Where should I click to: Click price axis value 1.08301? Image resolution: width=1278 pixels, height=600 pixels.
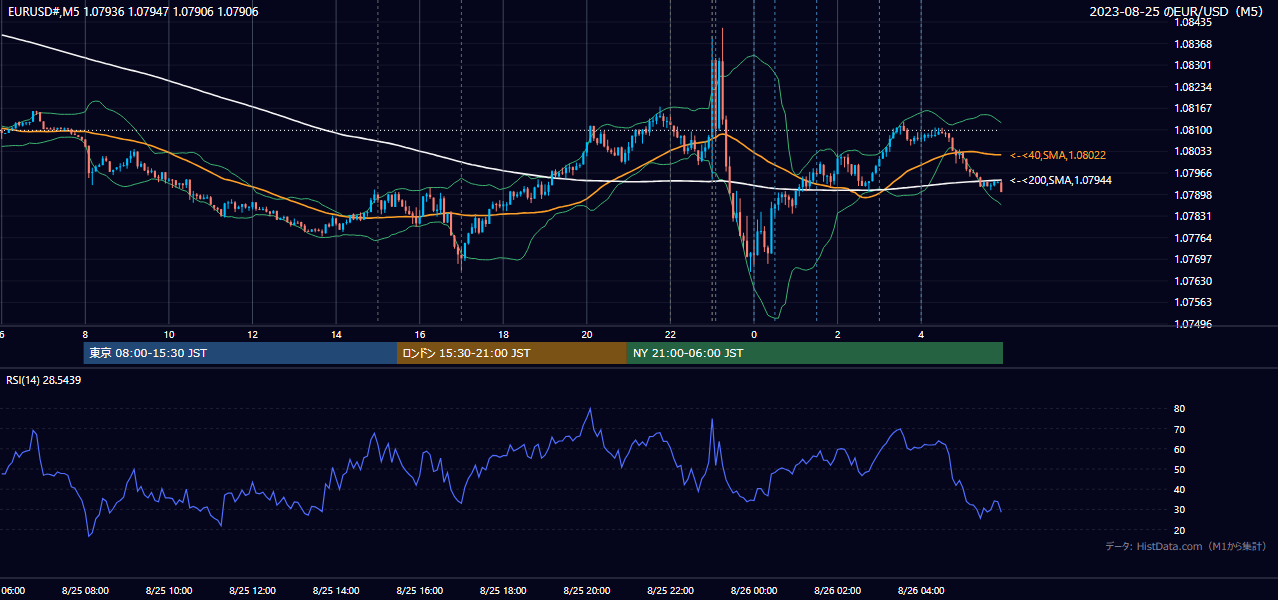click(x=1193, y=65)
